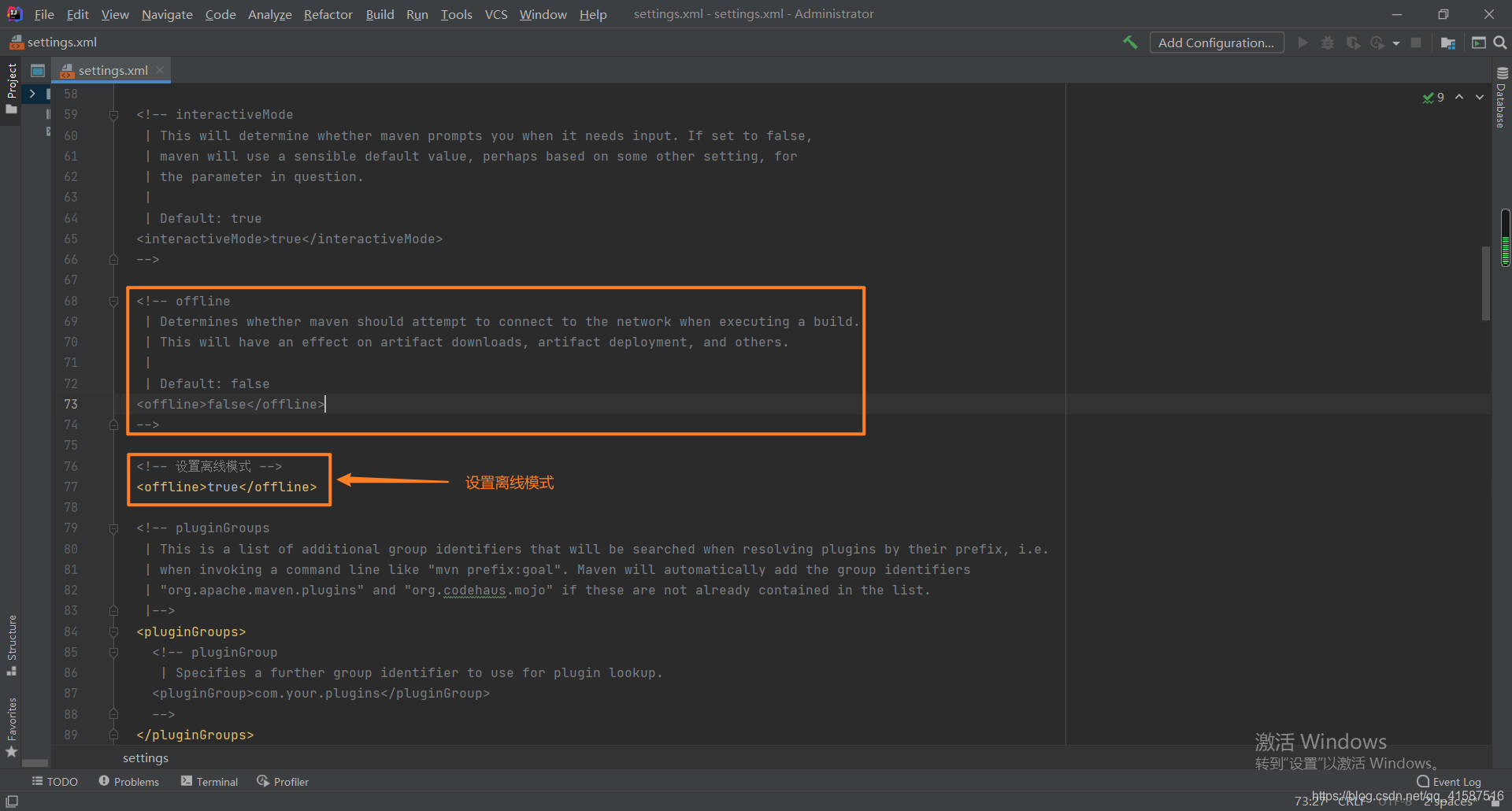The height and width of the screenshot is (811, 1512).
Task: Open Search Everywhere with the magnifier icon
Action: click(x=1499, y=43)
